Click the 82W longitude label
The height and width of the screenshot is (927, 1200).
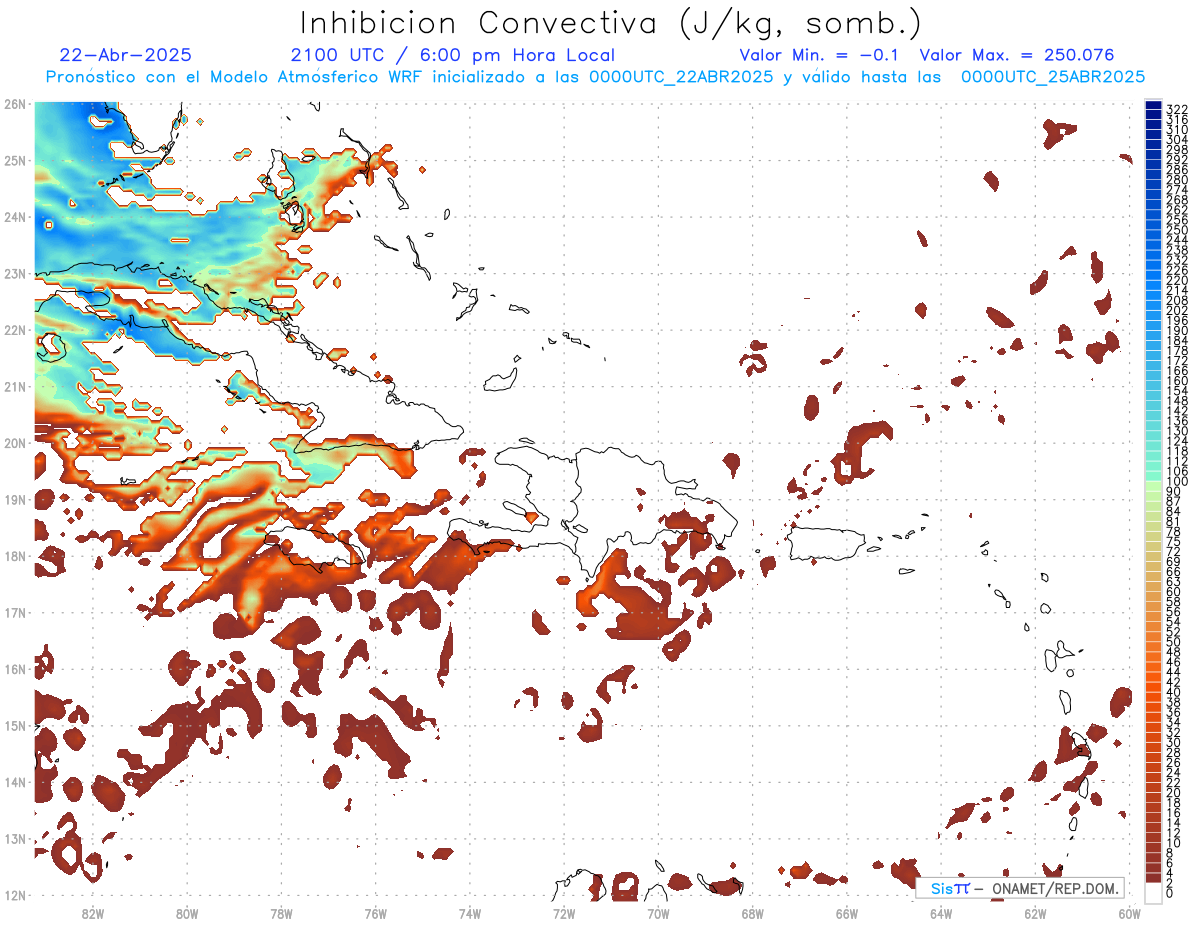[93, 913]
